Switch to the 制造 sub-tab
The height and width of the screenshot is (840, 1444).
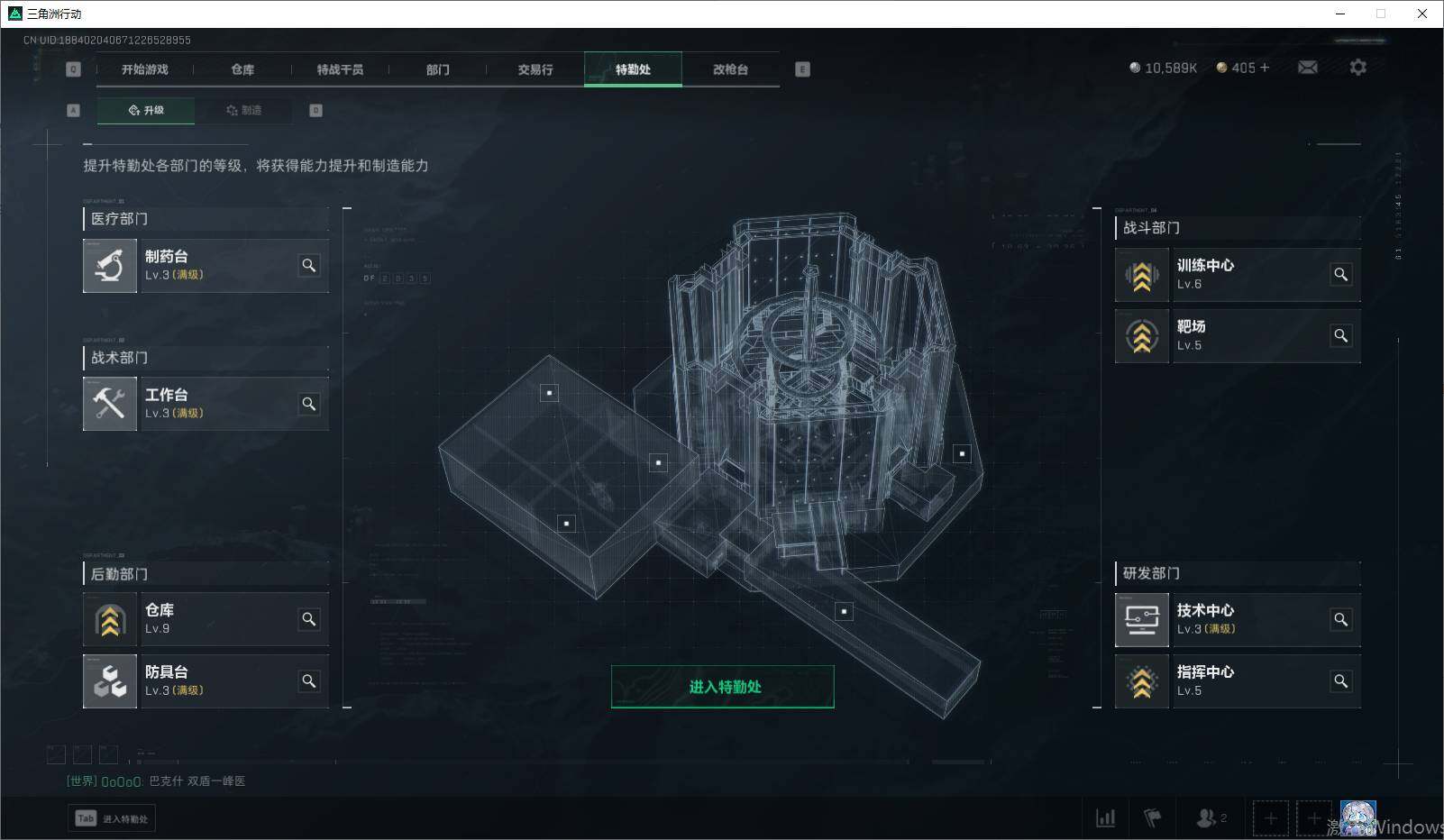point(244,110)
